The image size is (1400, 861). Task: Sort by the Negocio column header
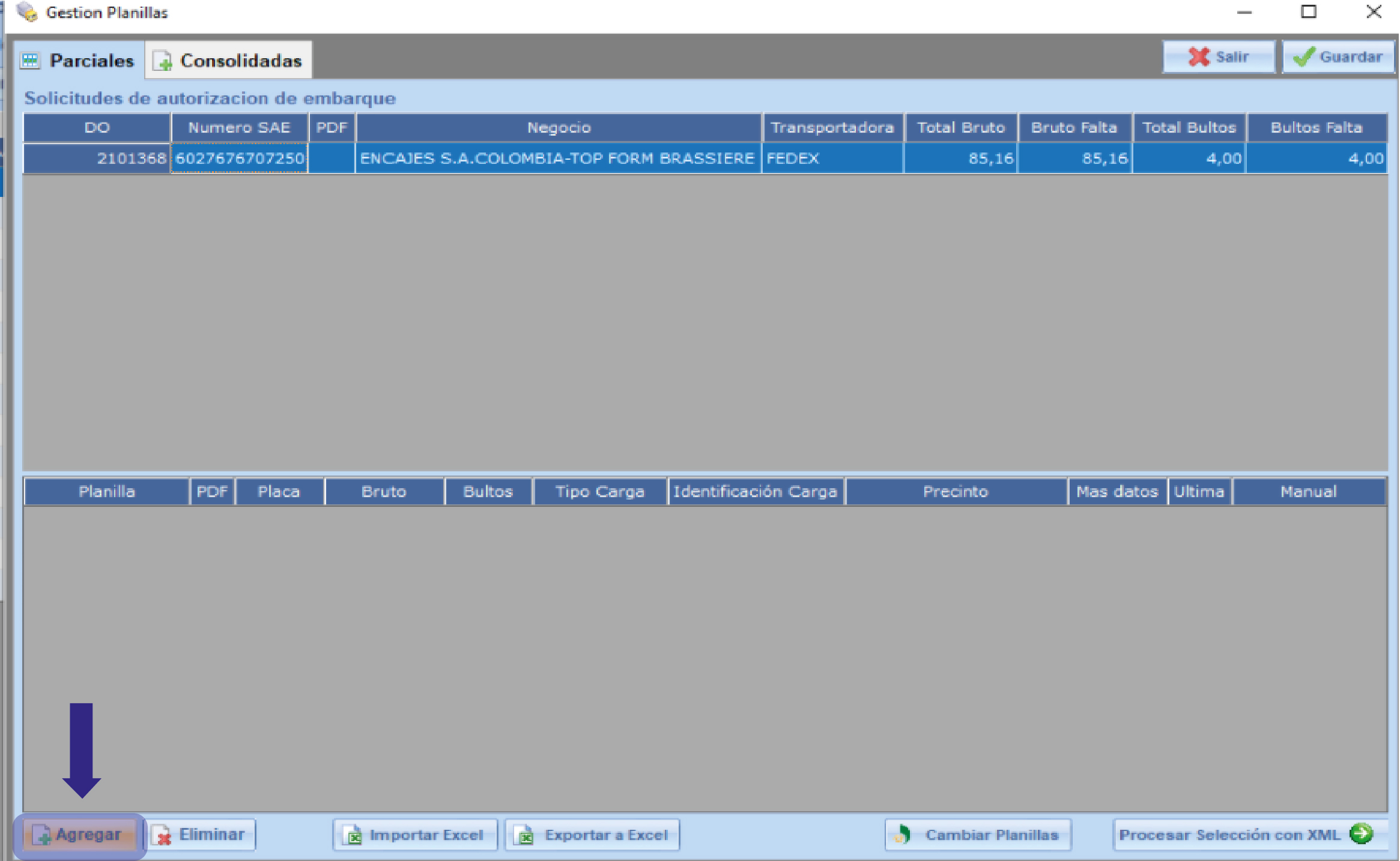coord(559,128)
